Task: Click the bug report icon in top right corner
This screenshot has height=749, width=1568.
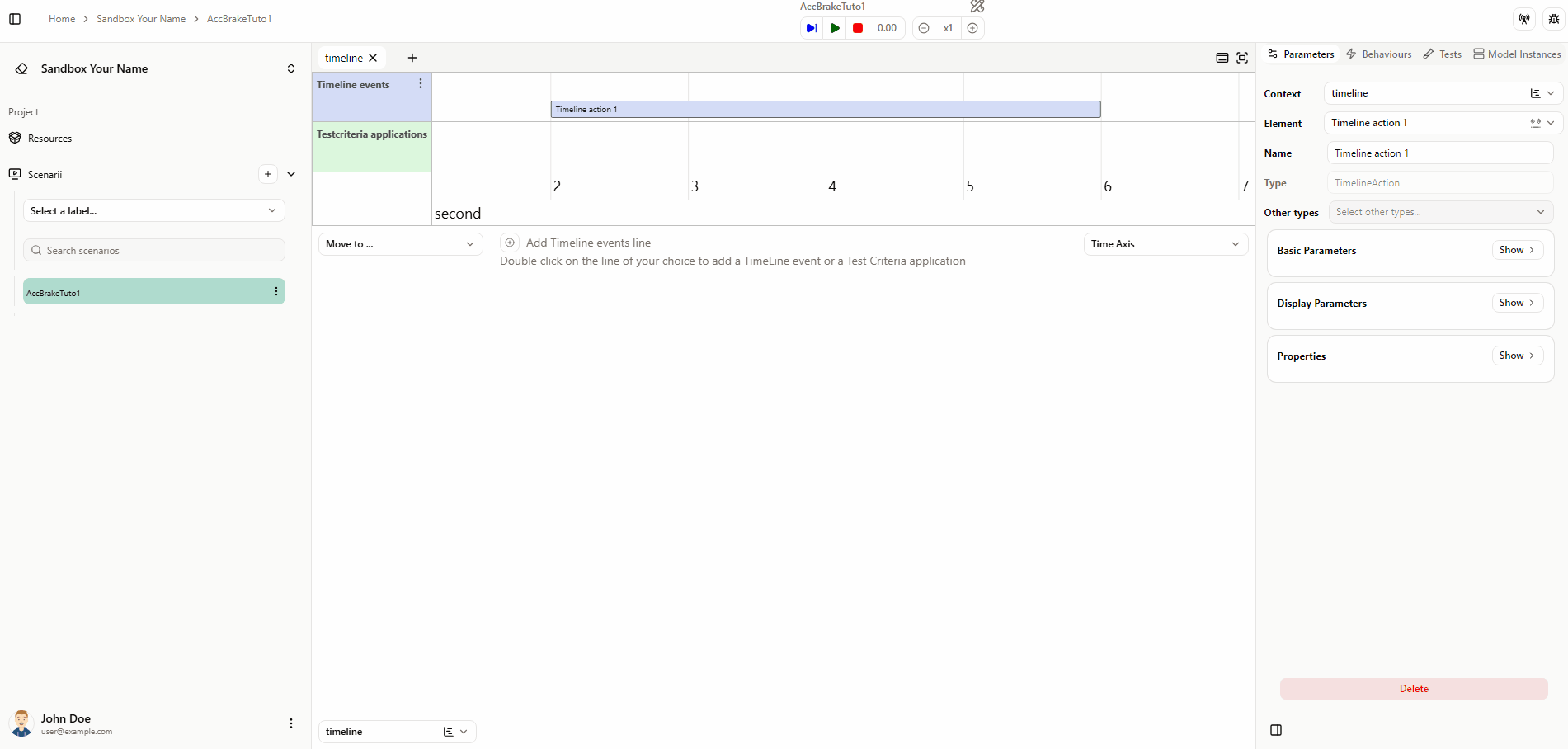Action: 1552,18
